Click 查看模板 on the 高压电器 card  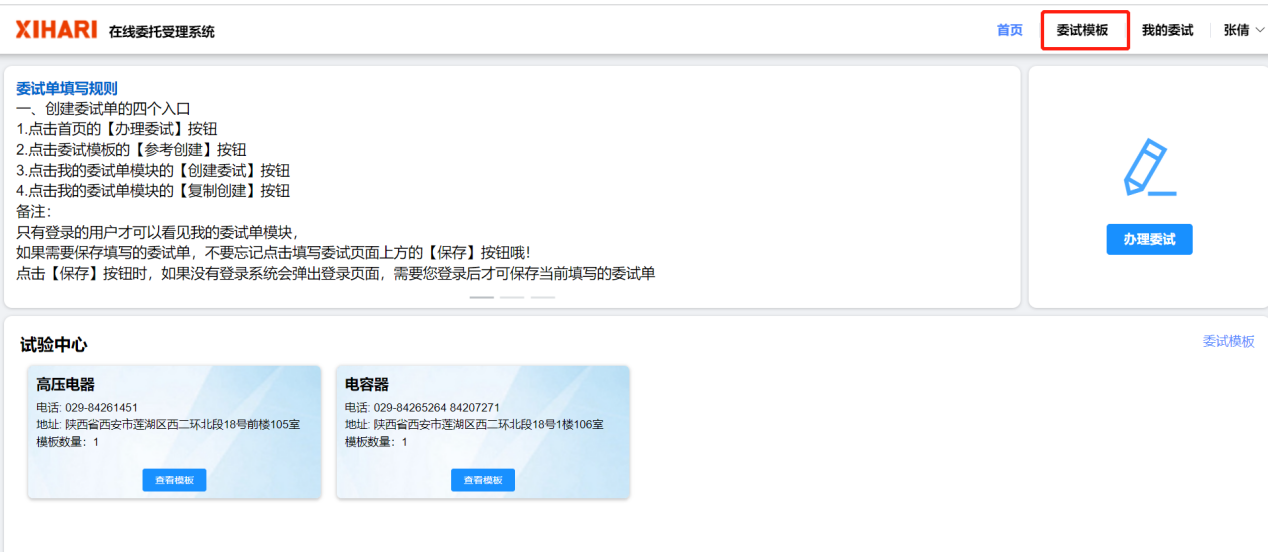[x=174, y=480]
